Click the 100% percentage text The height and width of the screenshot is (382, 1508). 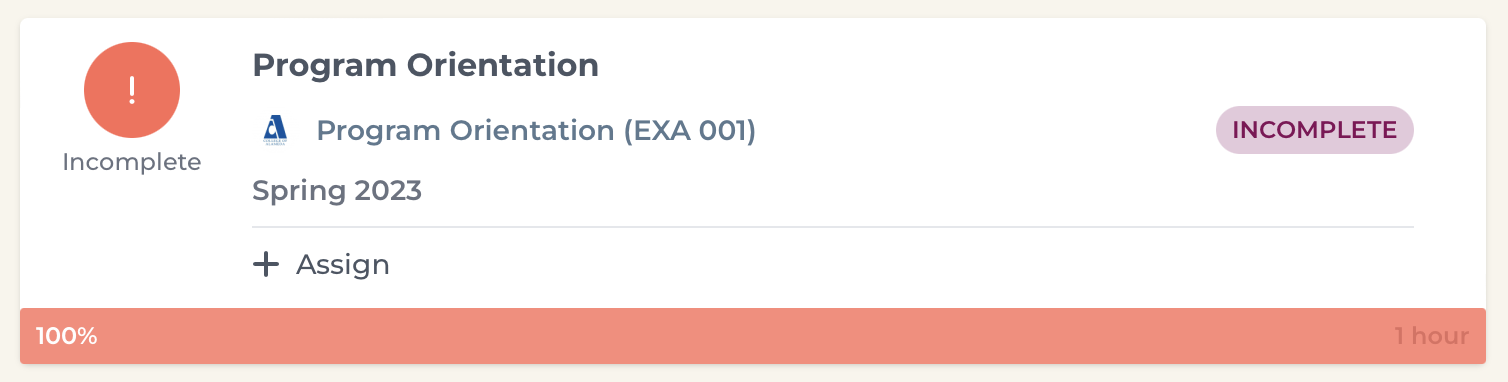[67, 336]
